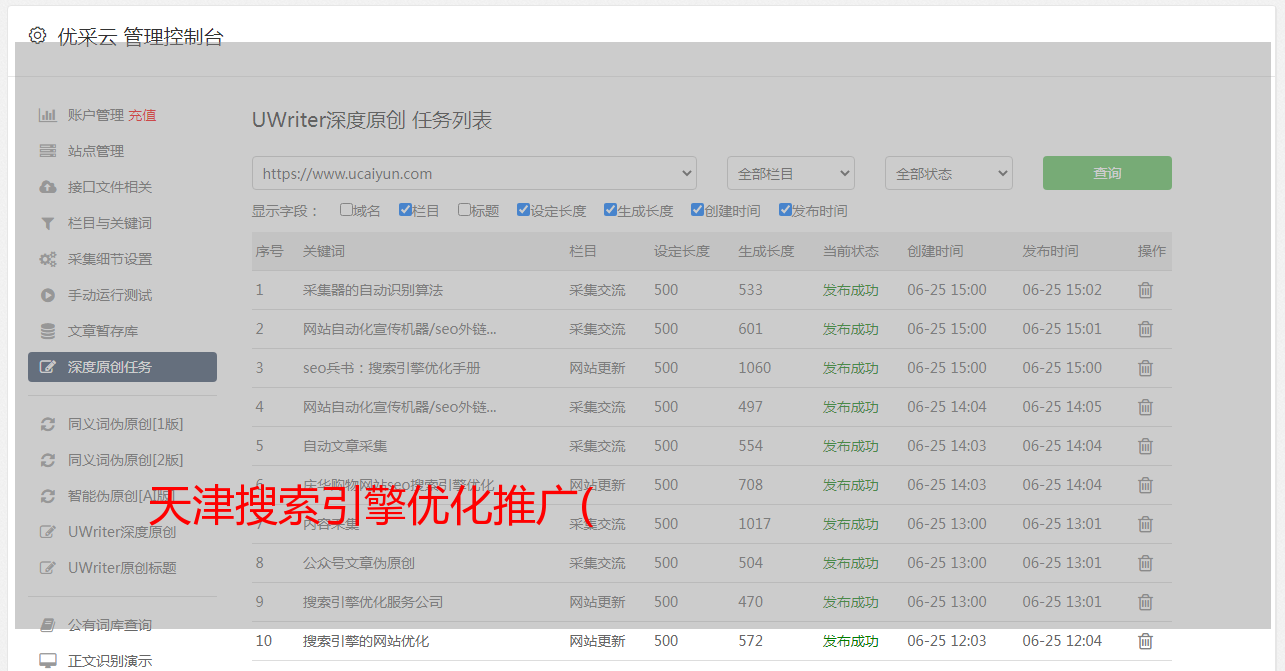The width and height of the screenshot is (1285, 671).
Task: Open 站点管理 in the sidebar
Action: 96,151
